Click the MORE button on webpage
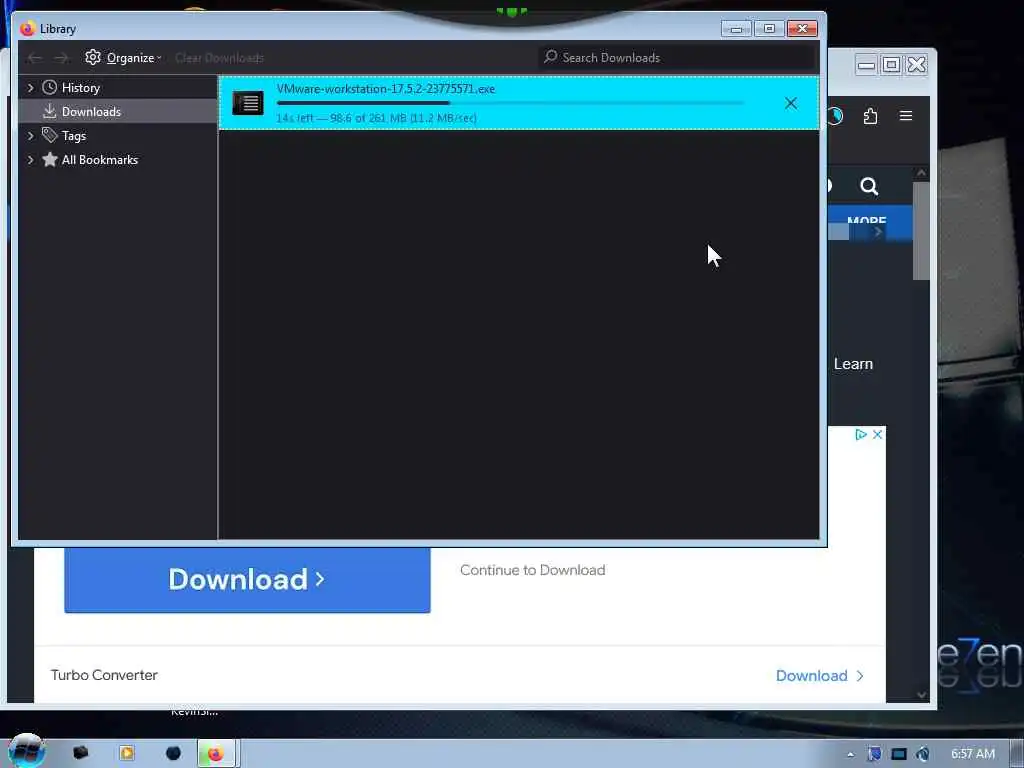Viewport: 1024px width, 768px height. click(867, 221)
